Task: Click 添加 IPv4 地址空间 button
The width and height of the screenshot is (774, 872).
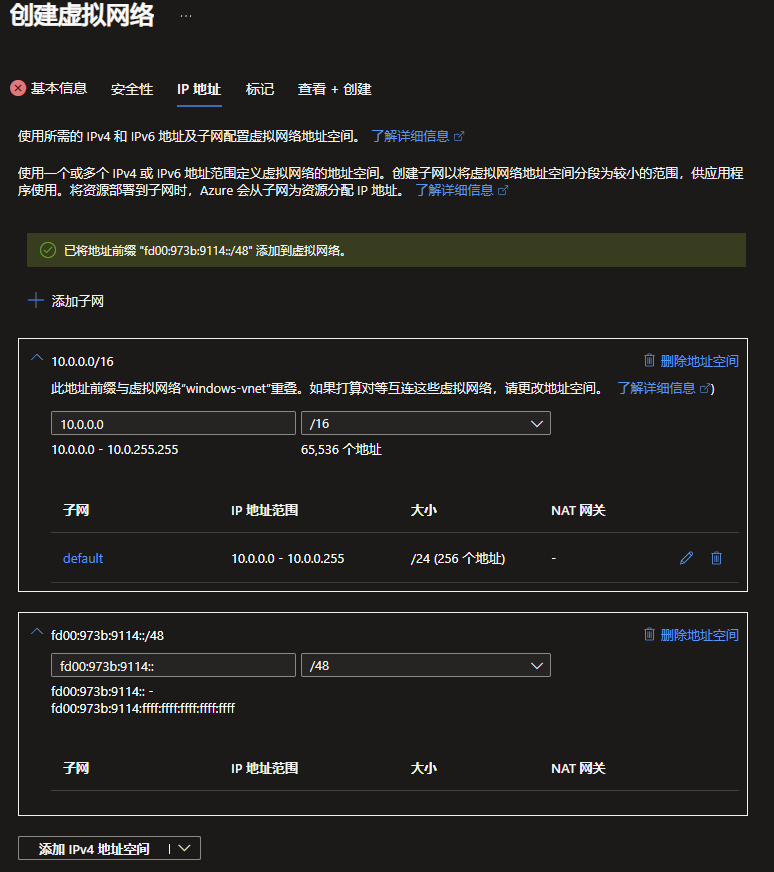Action: click(x=94, y=848)
